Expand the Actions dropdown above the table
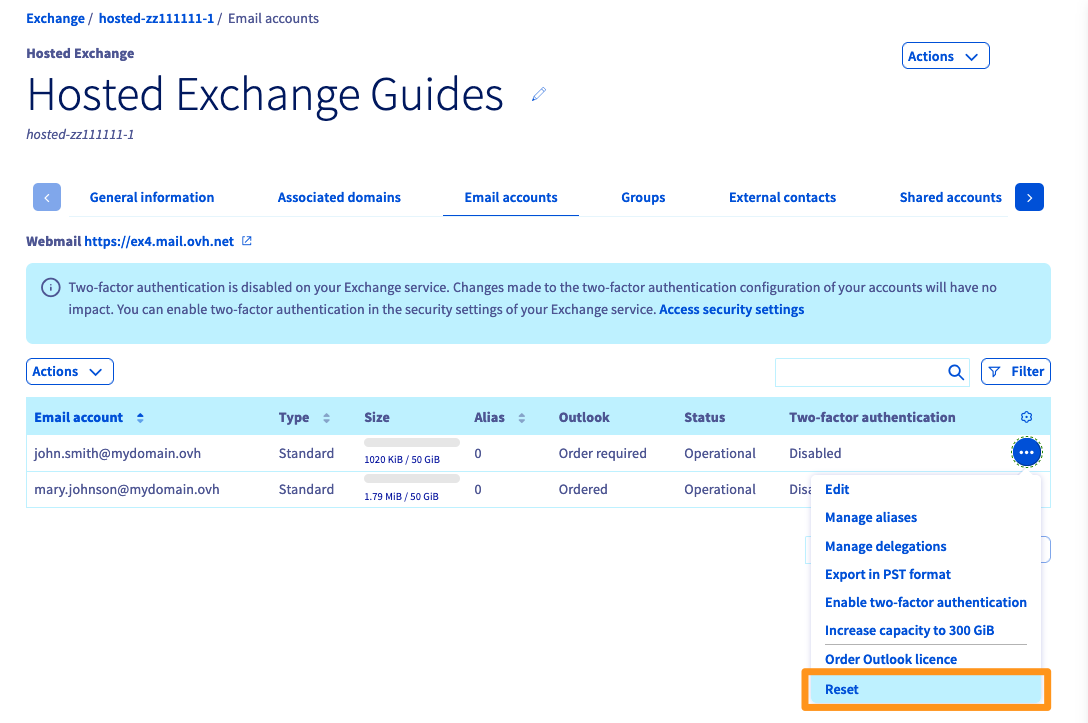The height and width of the screenshot is (723, 1088). tap(69, 371)
